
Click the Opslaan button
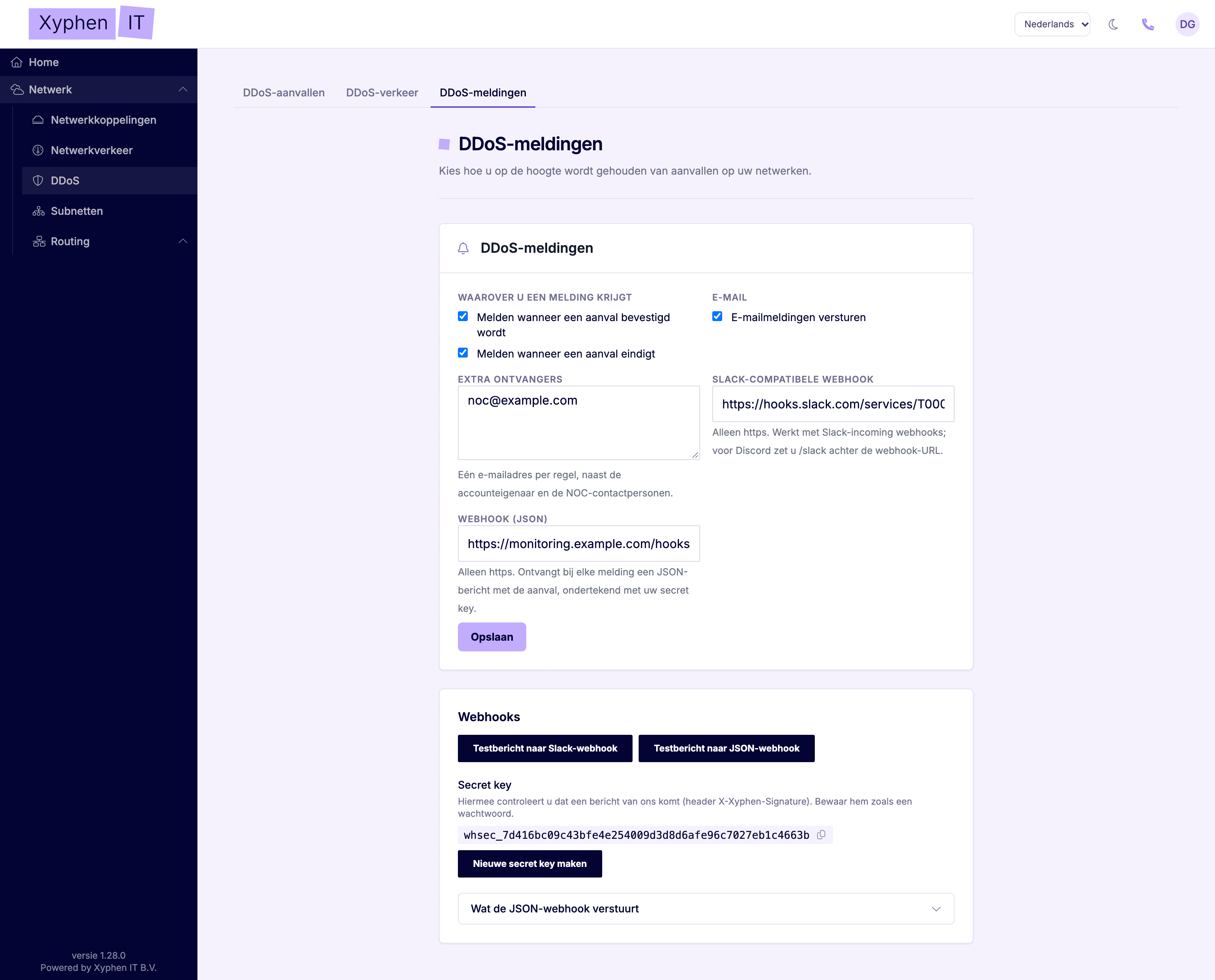(492, 637)
